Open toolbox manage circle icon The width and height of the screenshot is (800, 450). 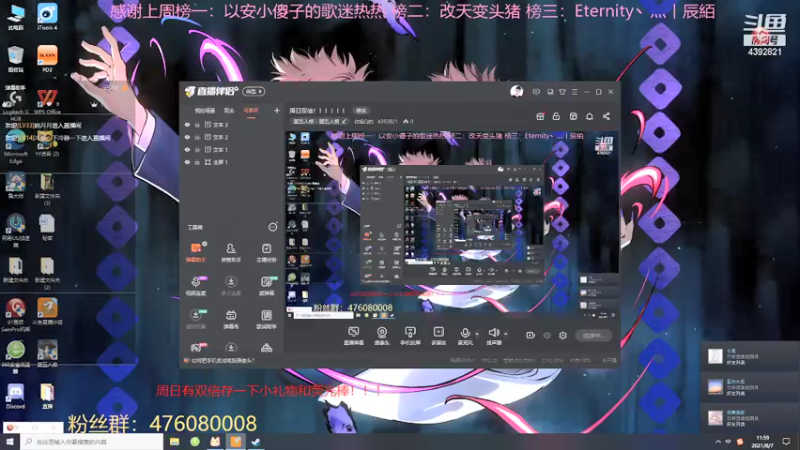pyautogui.click(x=273, y=227)
